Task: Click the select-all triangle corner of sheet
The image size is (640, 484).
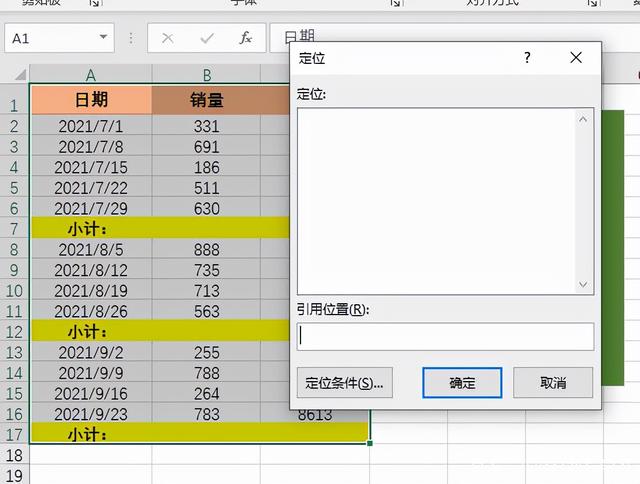Action: point(20,75)
